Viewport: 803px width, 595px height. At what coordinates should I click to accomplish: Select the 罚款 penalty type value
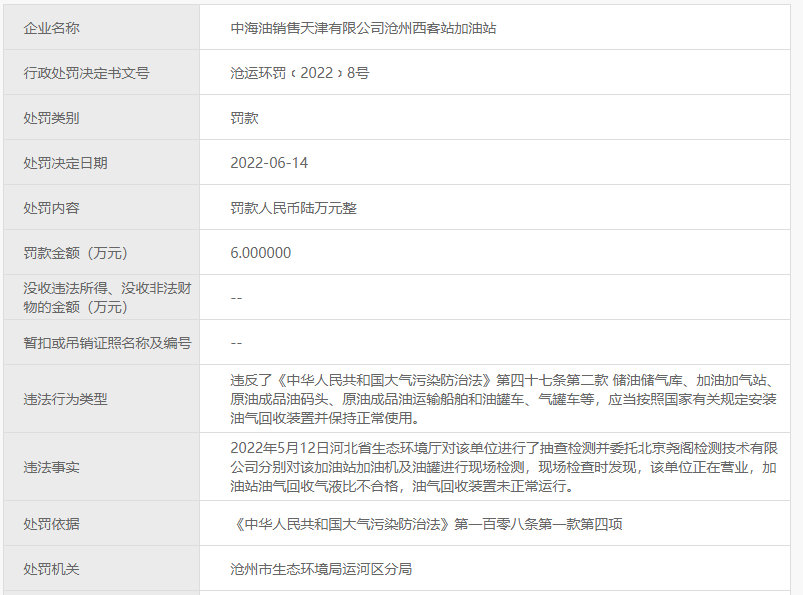point(244,118)
